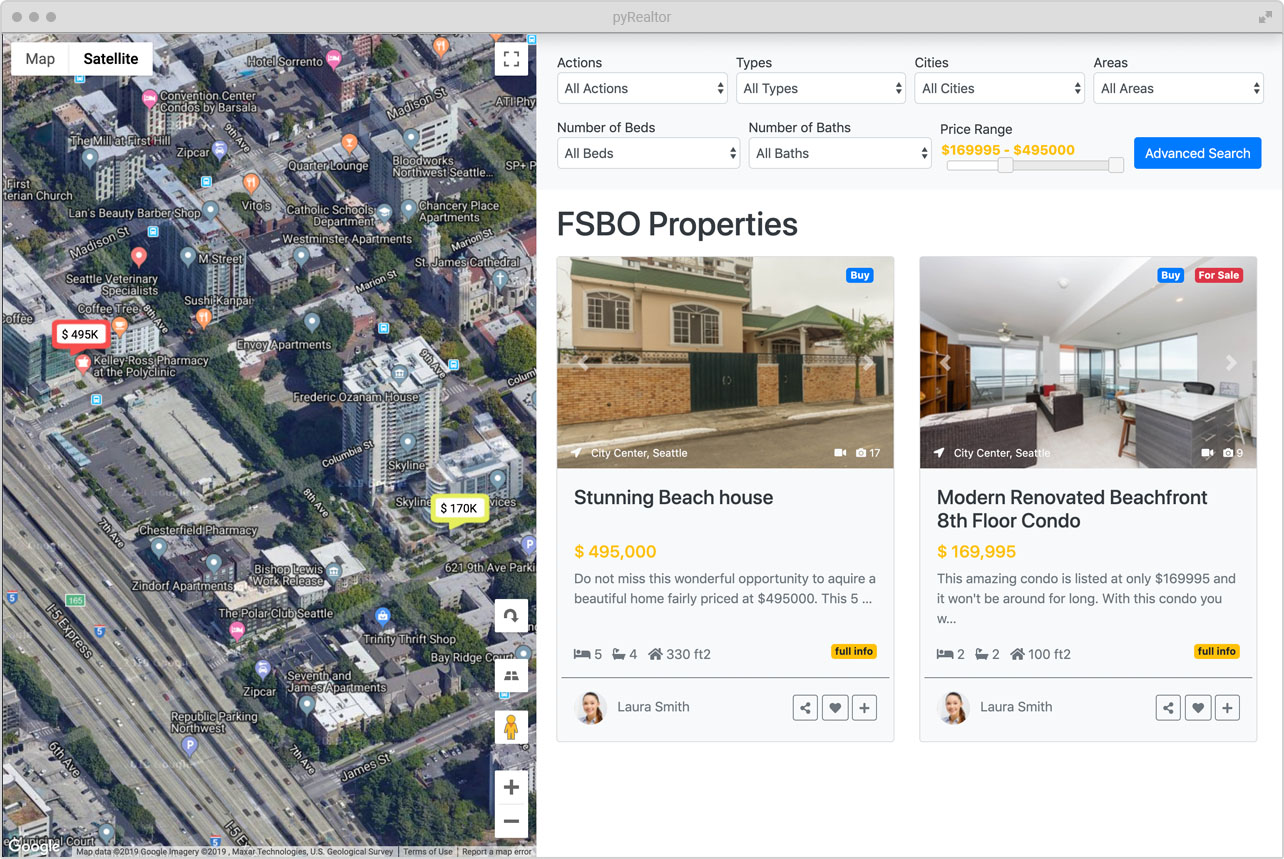Switch to Satellite view tab
Screen dimensions: 1284x859
coord(111,59)
